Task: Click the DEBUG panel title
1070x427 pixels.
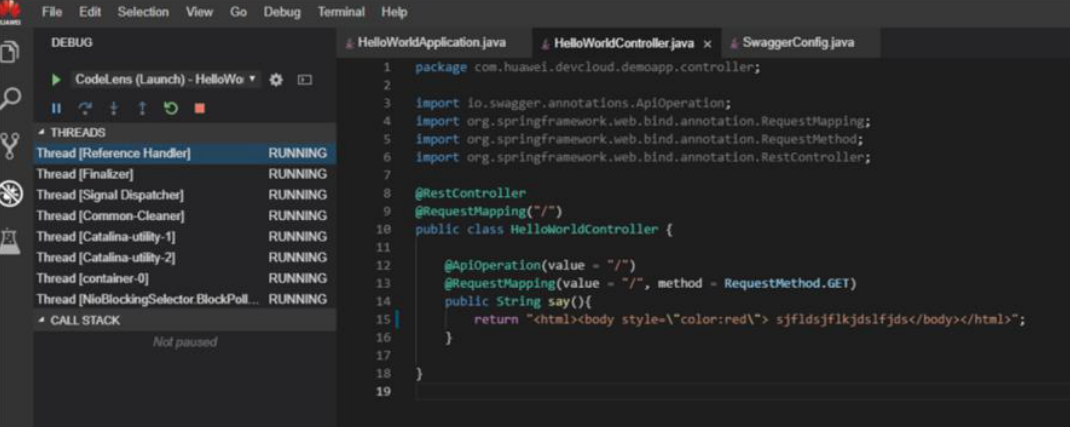Action: pyautogui.click(x=72, y=43)
